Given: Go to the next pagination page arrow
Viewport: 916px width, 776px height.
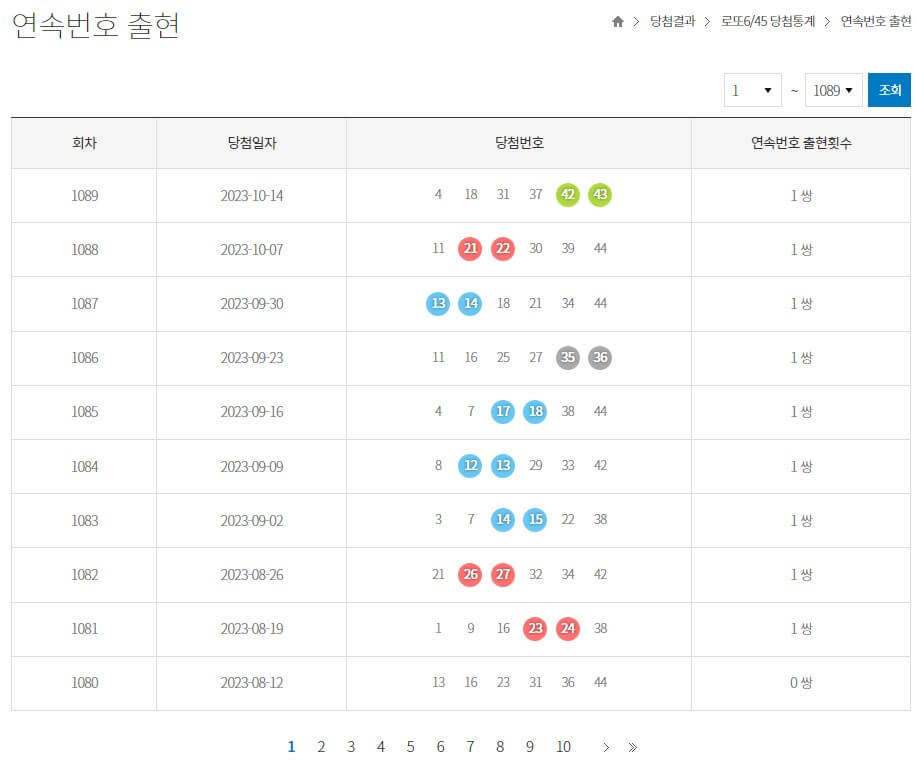Looking at the screenshot, I should [x=606, y=746].
